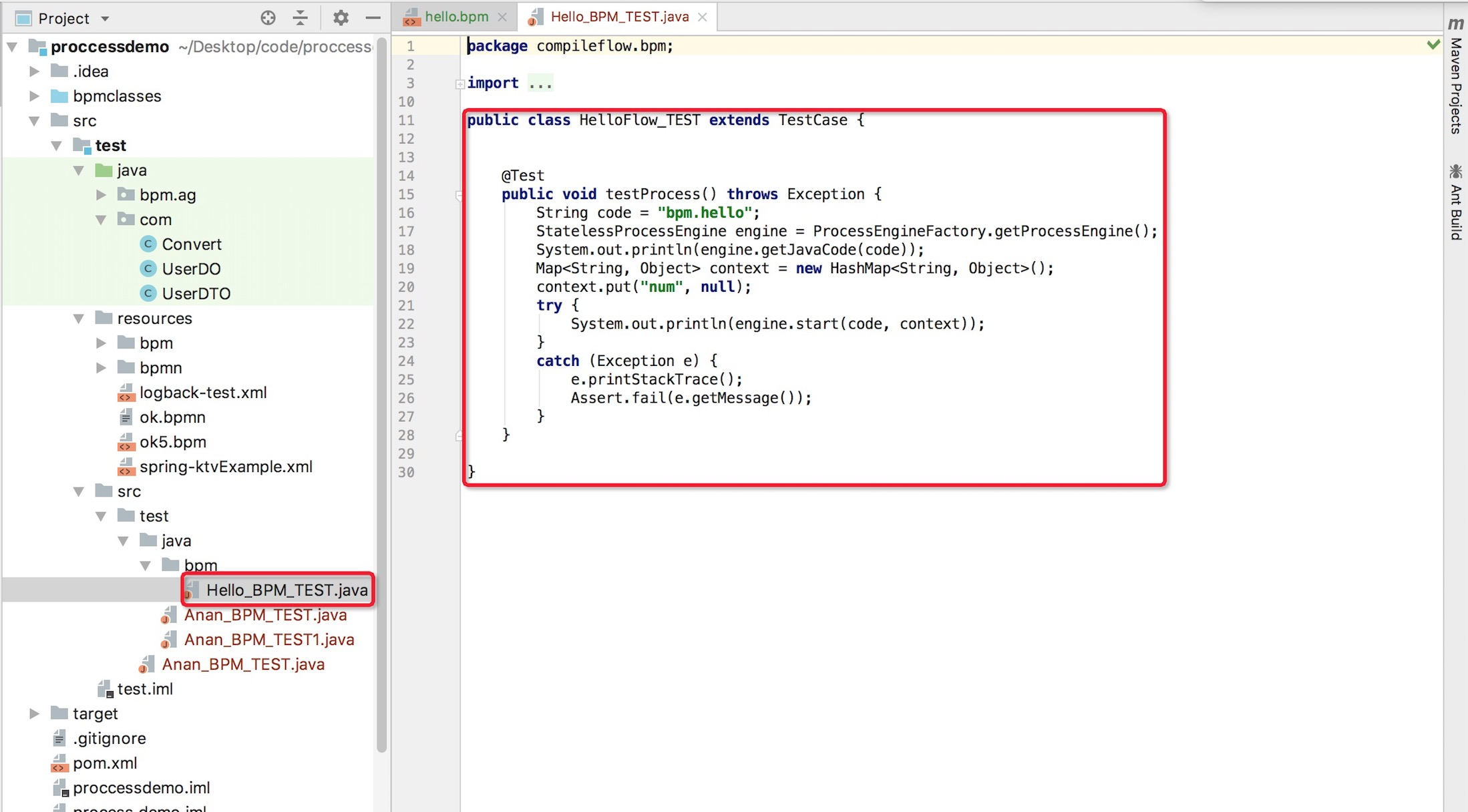Click the Convert class icon in tree

(x=148, y=244)
